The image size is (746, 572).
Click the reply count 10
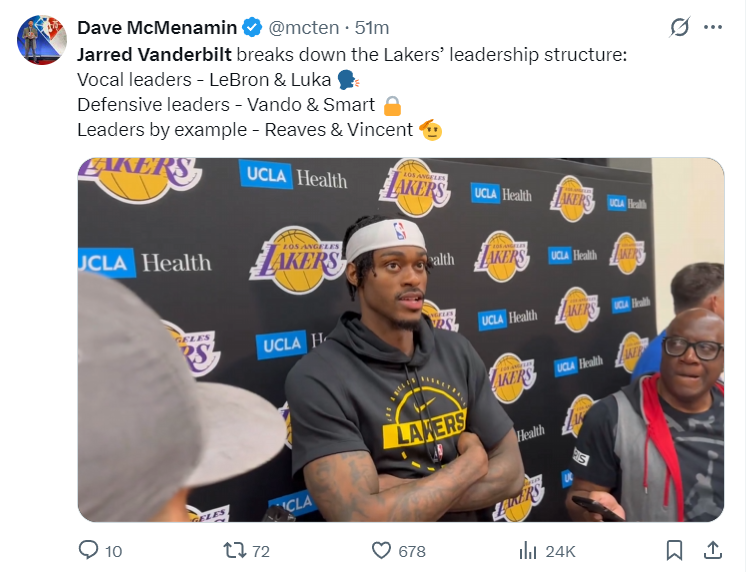click(113, 551)
